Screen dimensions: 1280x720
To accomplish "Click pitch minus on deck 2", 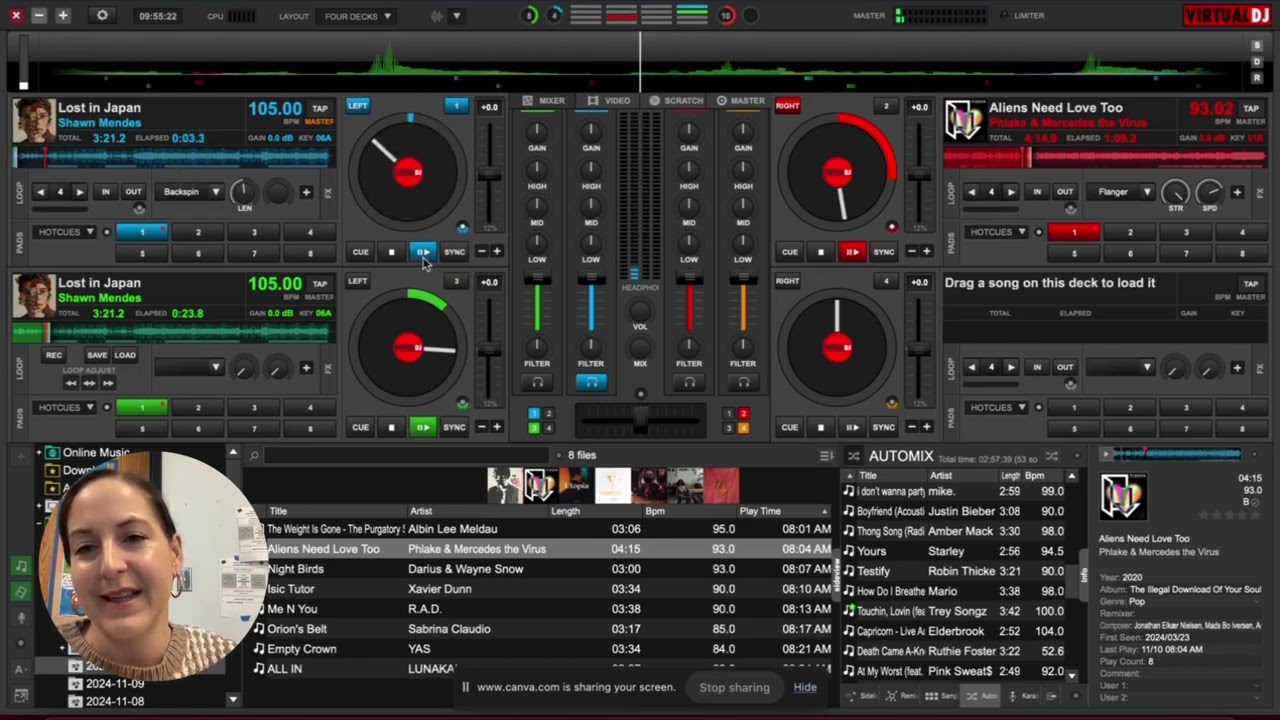I will pyautogui.click(x=911, y=252).
